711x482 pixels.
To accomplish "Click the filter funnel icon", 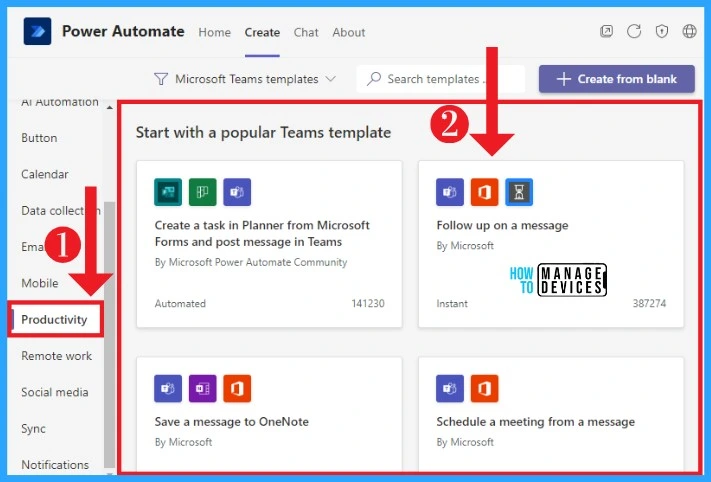I will [x=161, y=79].
